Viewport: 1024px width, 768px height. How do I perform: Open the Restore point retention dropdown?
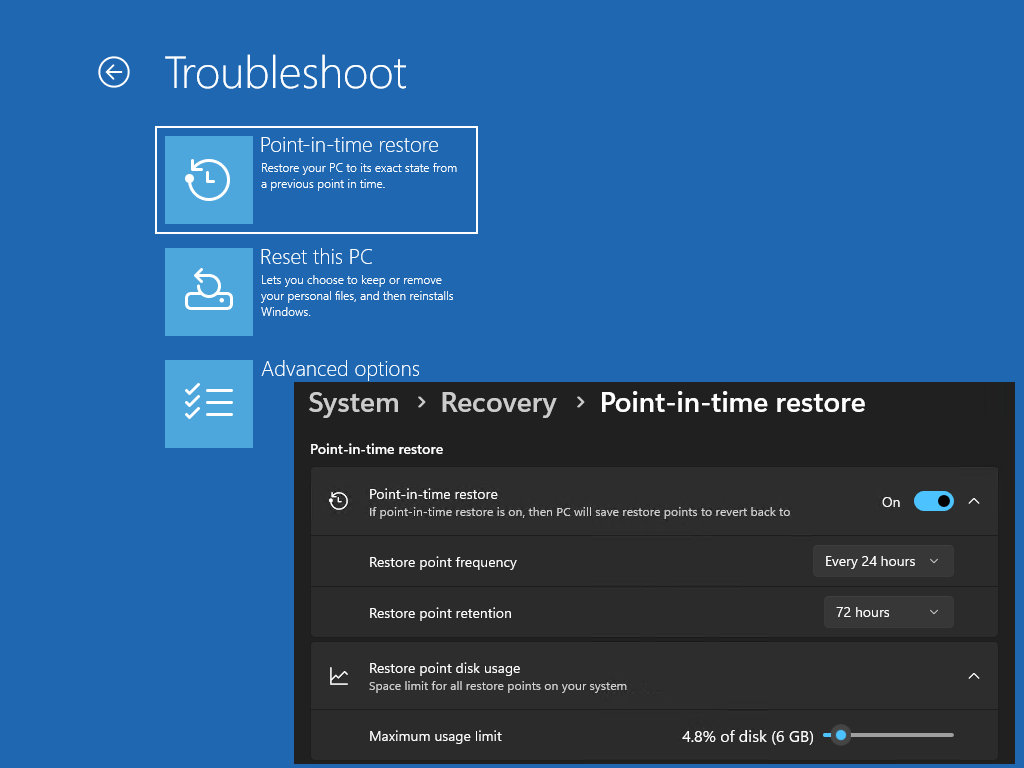tap(888, 613)
